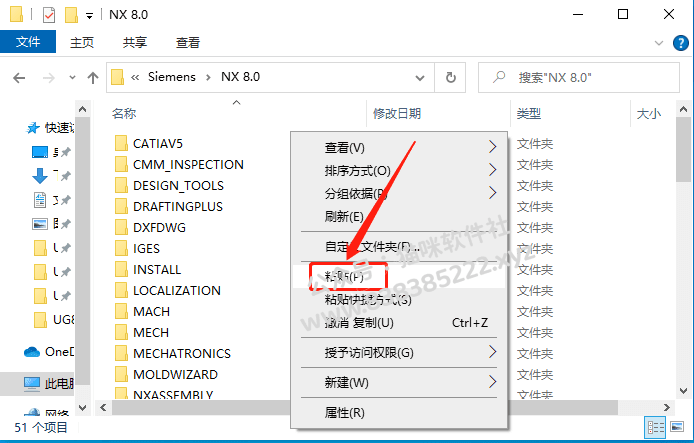Image resolution: width=694 pixels, height=443 pixels.
Task: Expand the ribbon with the chevron
Action: pos(659,43)
